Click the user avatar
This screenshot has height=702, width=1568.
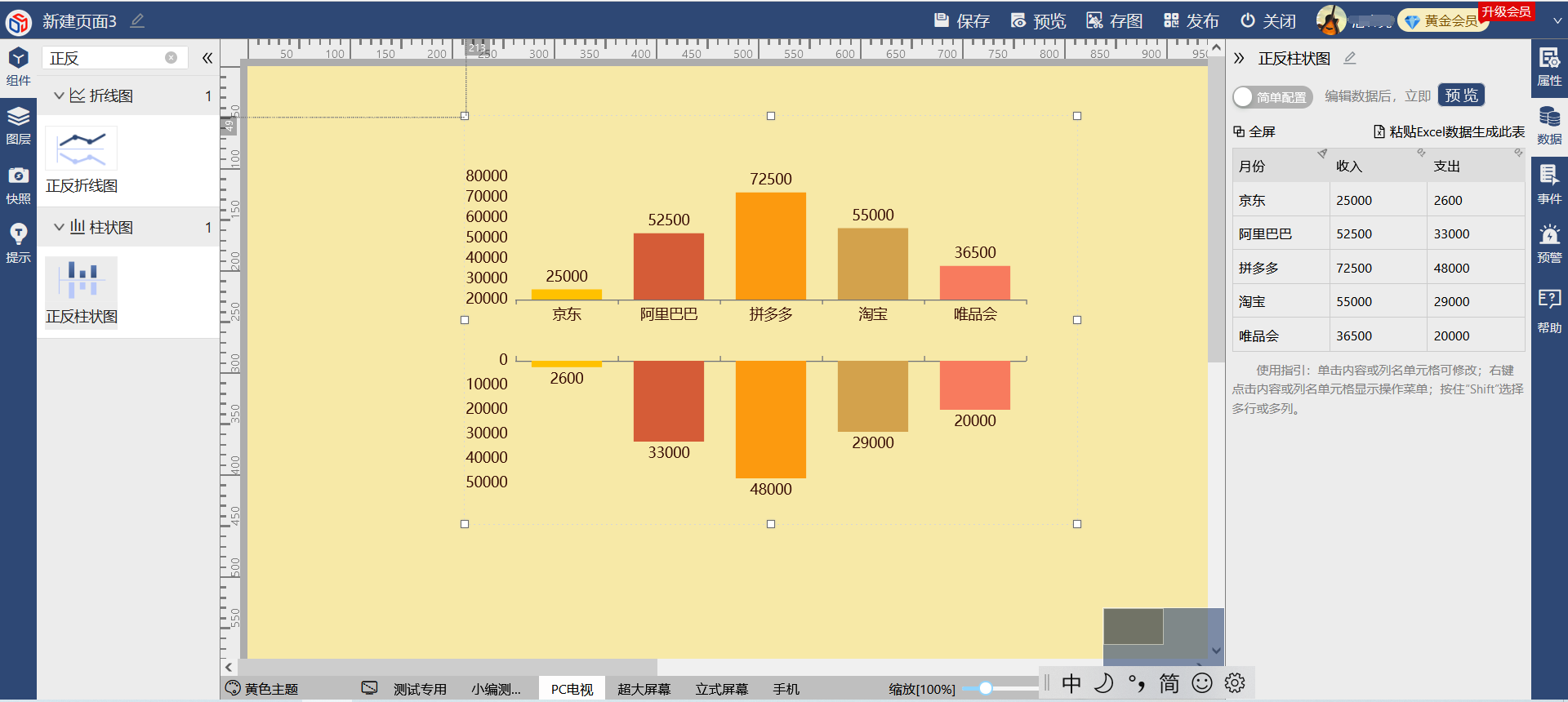point(1331,20)
